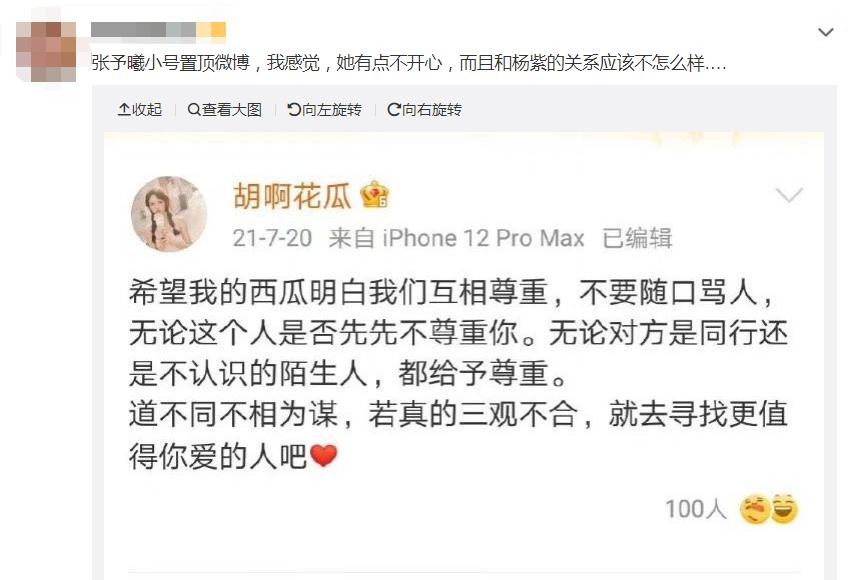
Task: Click the red heart emoji in post
Action: pos(324,455)
